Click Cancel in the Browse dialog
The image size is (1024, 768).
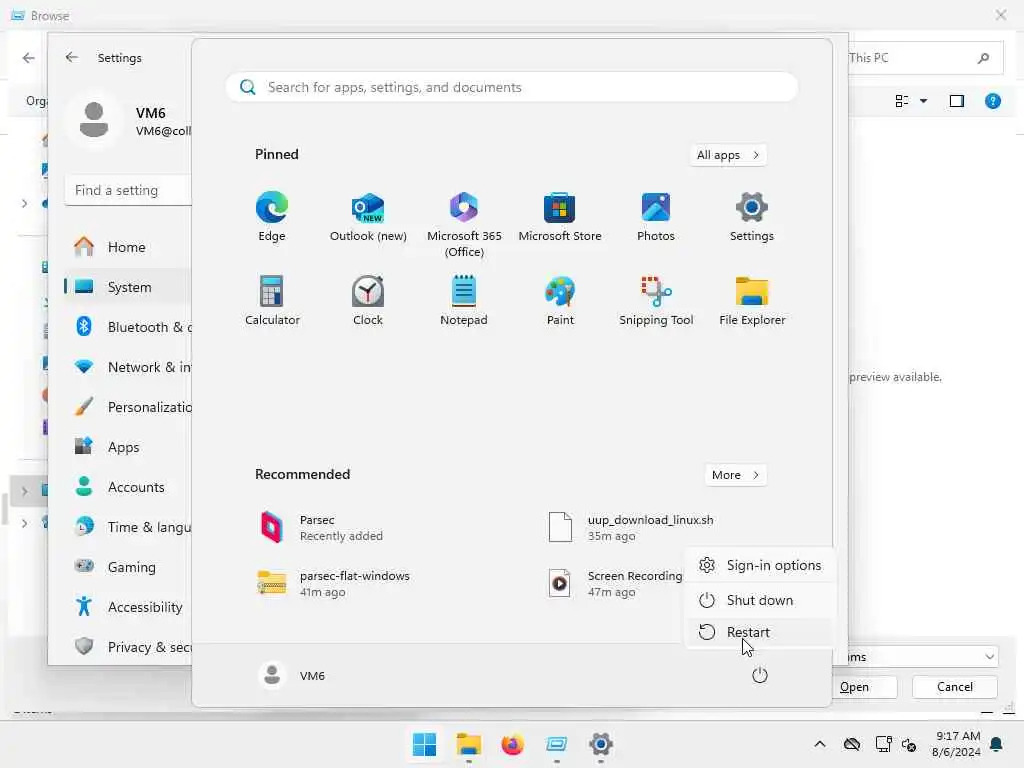955,686
